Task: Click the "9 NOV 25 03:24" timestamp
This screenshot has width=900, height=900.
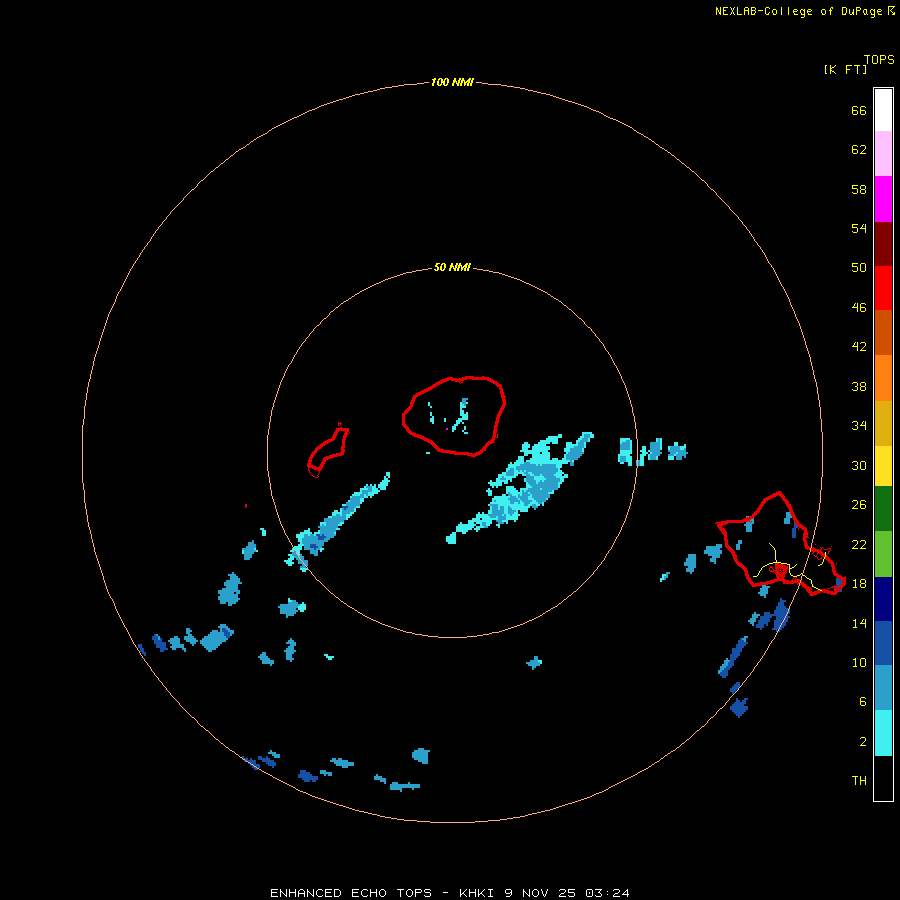Action: (x=567, y=893)
